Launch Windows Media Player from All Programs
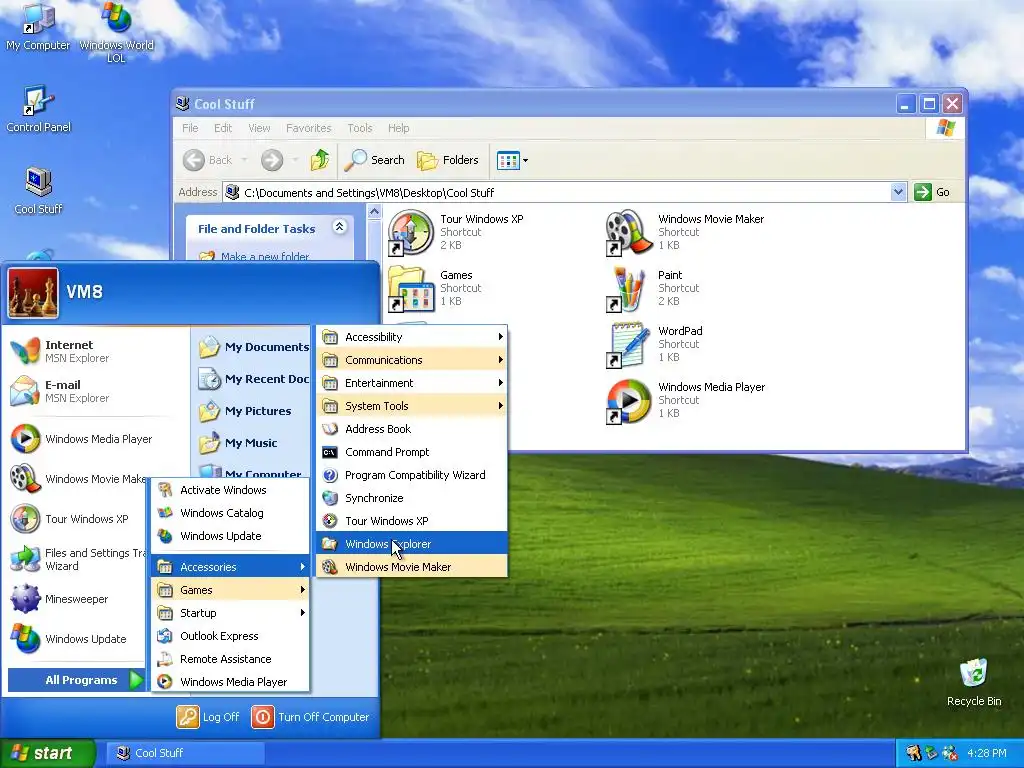 (x=231, y=682)
